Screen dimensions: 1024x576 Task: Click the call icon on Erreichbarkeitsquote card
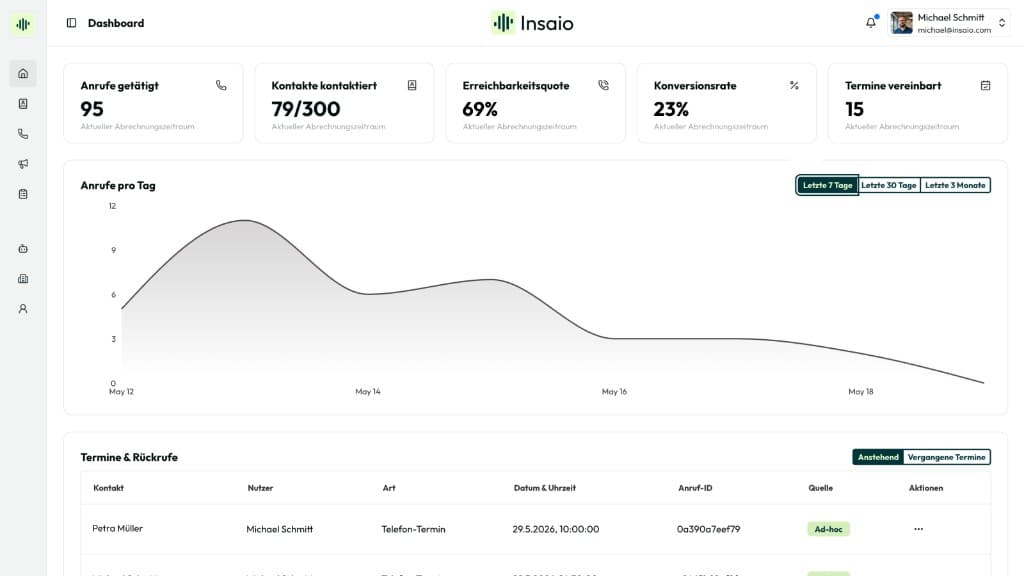click(x=603, y=86)
